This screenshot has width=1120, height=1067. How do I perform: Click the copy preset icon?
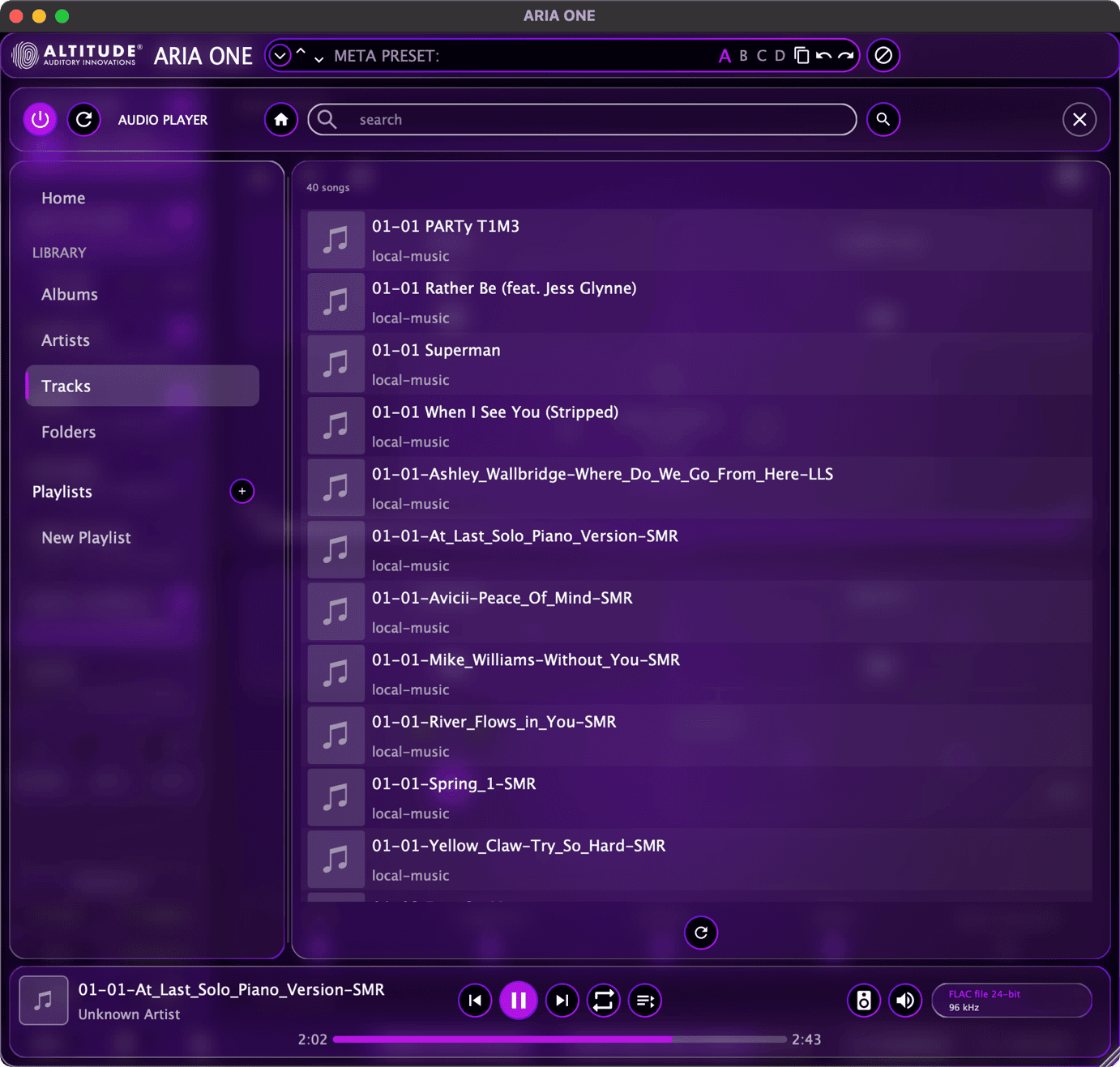point(802,55)
